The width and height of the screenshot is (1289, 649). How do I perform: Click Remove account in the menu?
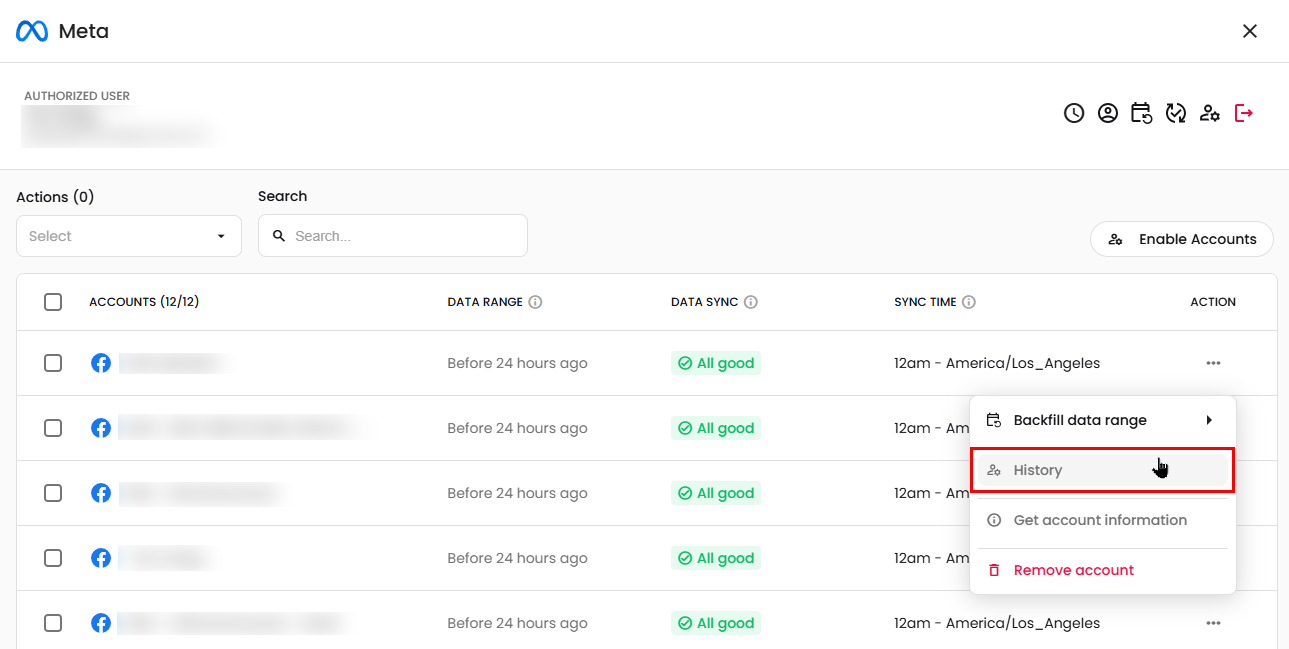click(1073, 570)
